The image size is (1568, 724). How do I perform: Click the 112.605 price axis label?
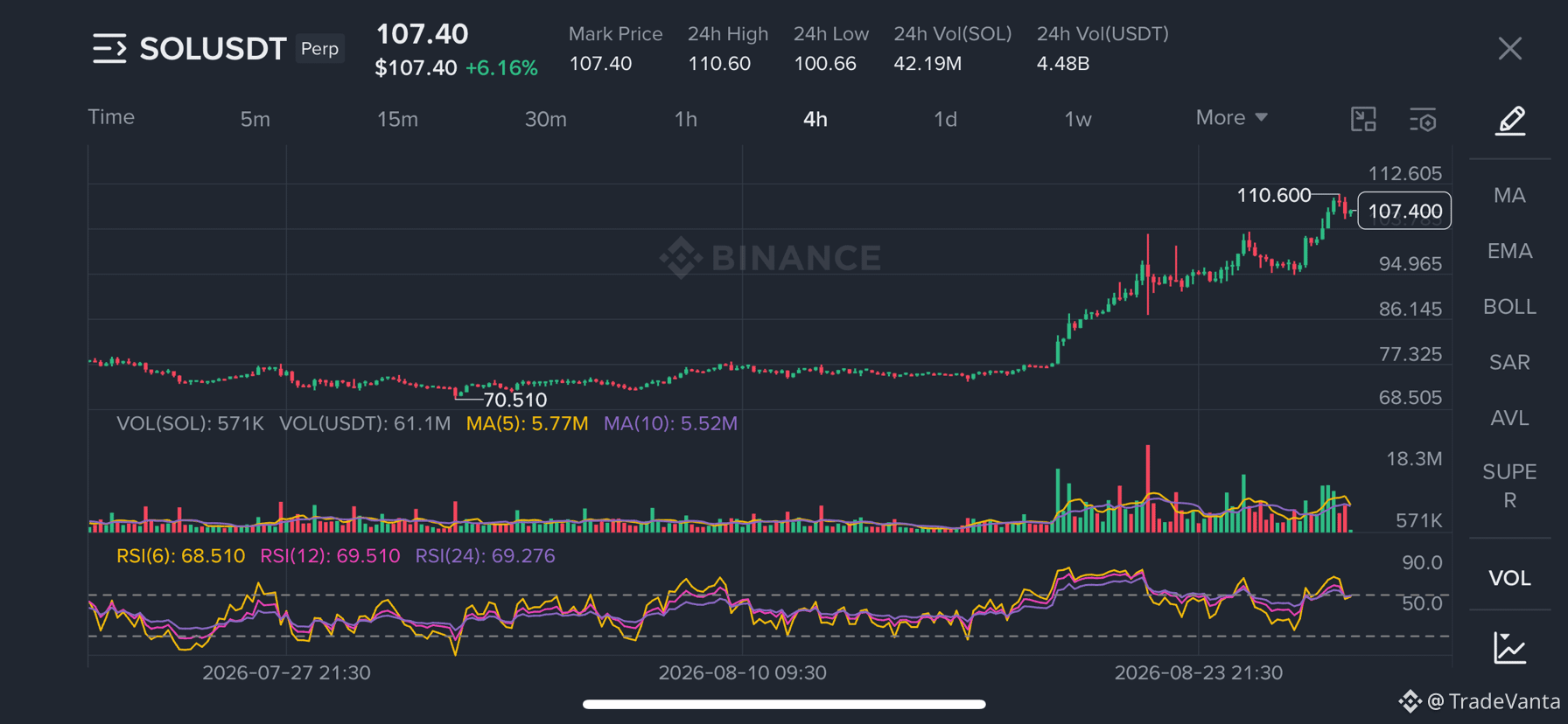[1404, 173]
